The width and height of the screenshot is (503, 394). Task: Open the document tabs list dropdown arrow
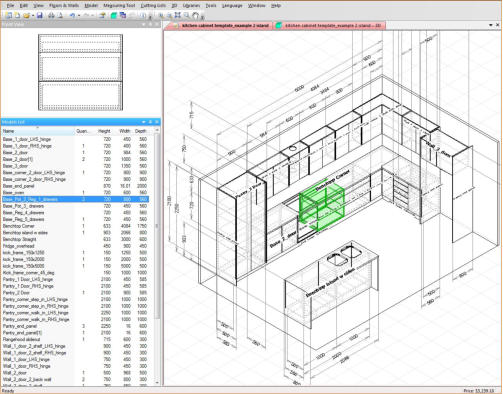click(x=491, y=25)
